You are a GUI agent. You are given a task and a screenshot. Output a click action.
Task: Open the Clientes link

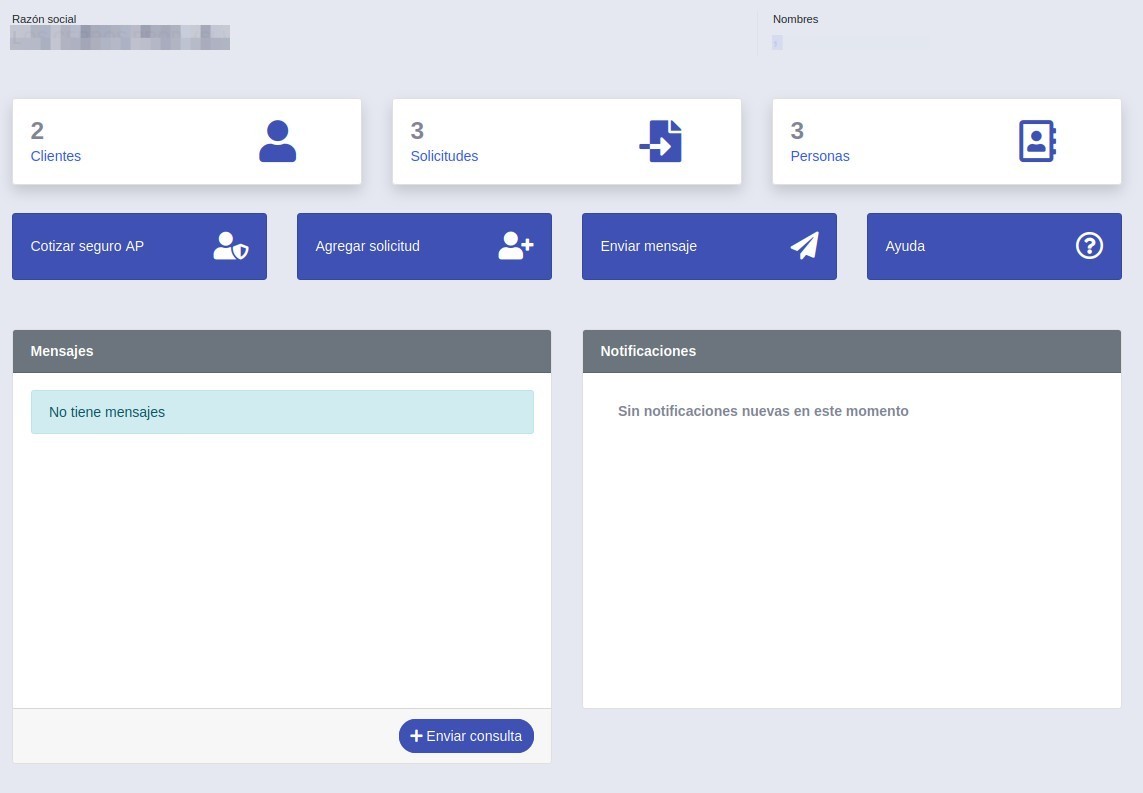[56, 156]
